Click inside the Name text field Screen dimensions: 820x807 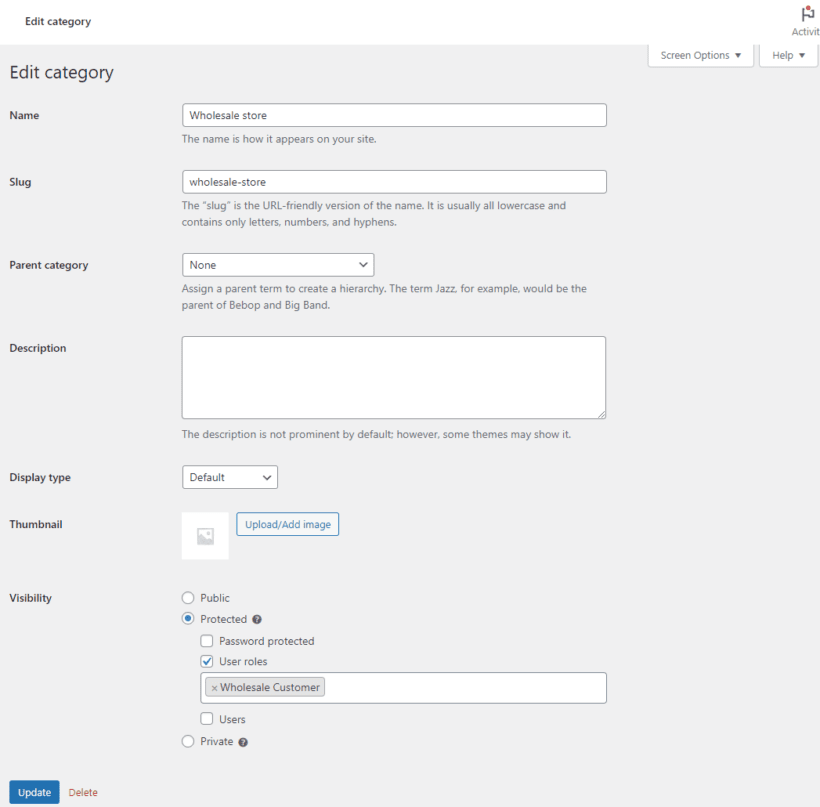pos(393,114)
